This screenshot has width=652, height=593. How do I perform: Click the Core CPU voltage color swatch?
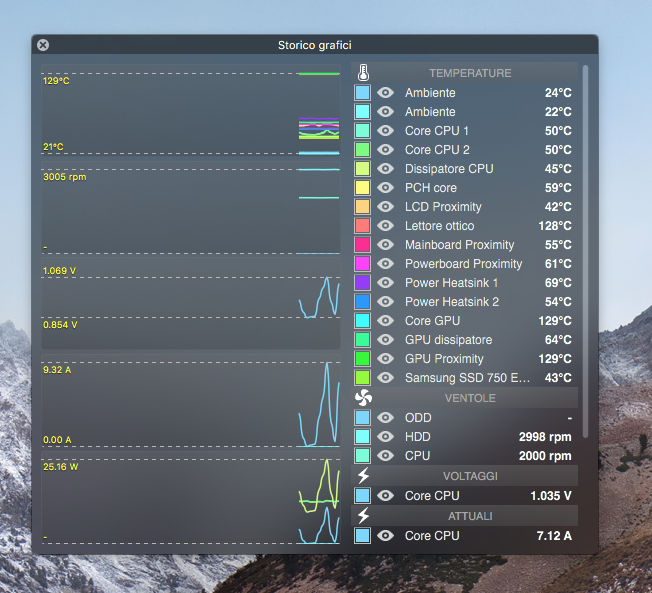[x=363, y=496]
